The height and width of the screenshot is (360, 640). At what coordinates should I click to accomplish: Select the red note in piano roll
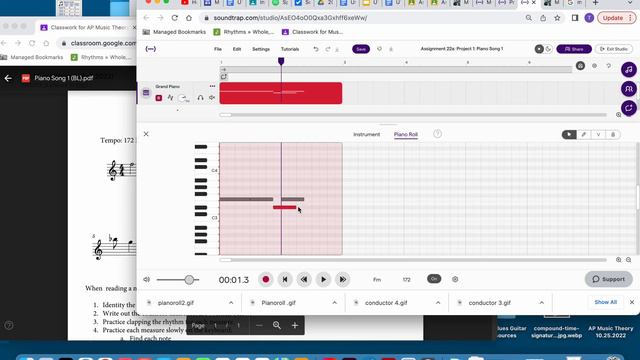click(284, 207)
